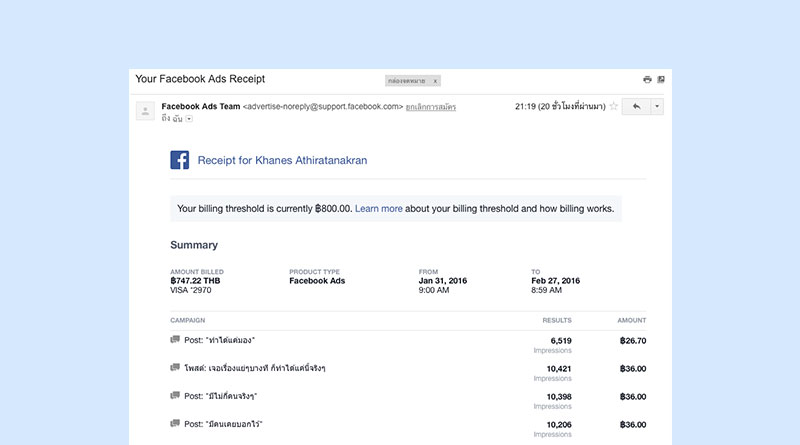This screenshot has height=445, width=800.
Task: Select the 10,421 results value
Action: click(559, 369)
